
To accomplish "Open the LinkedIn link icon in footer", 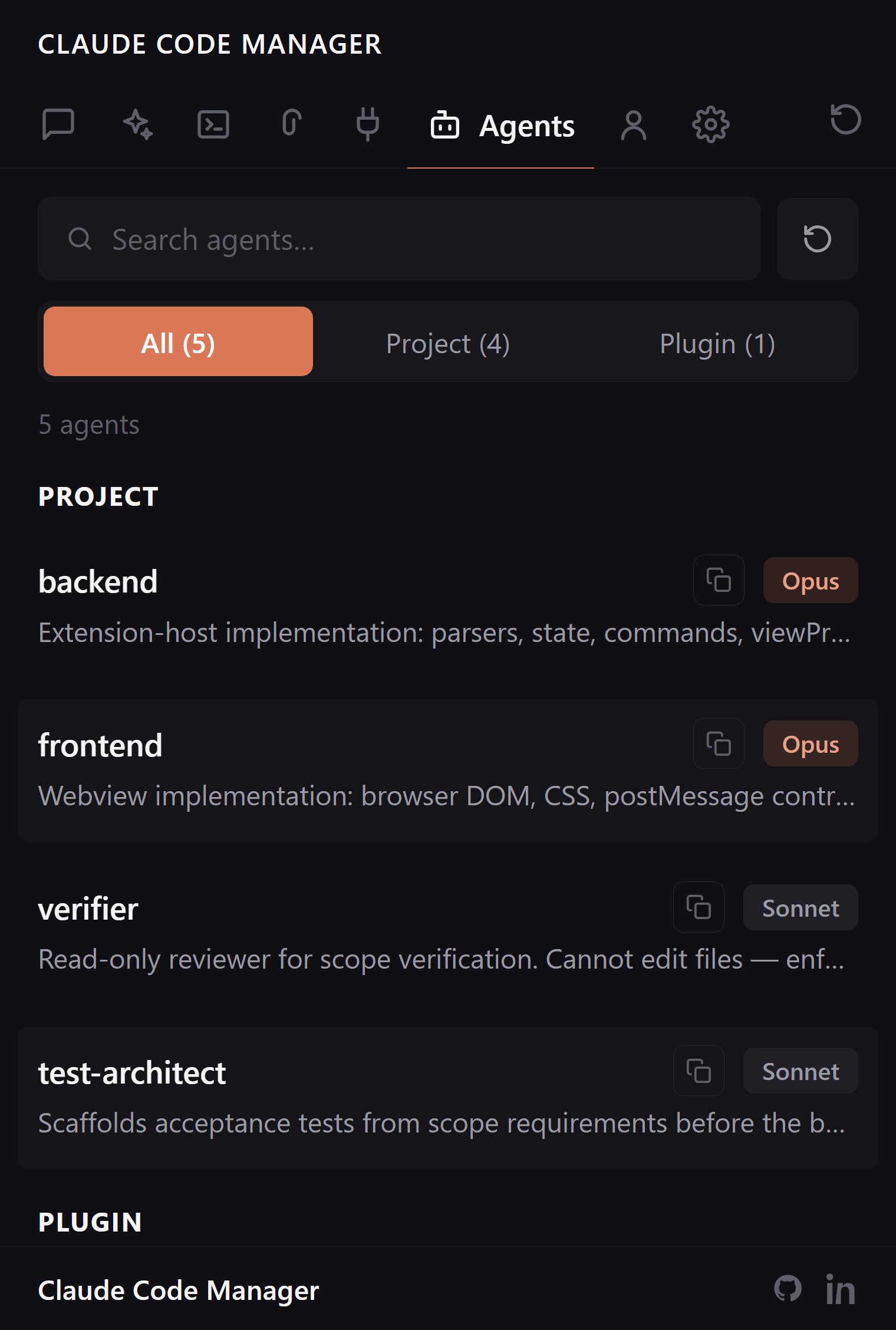I will 840,1289.
